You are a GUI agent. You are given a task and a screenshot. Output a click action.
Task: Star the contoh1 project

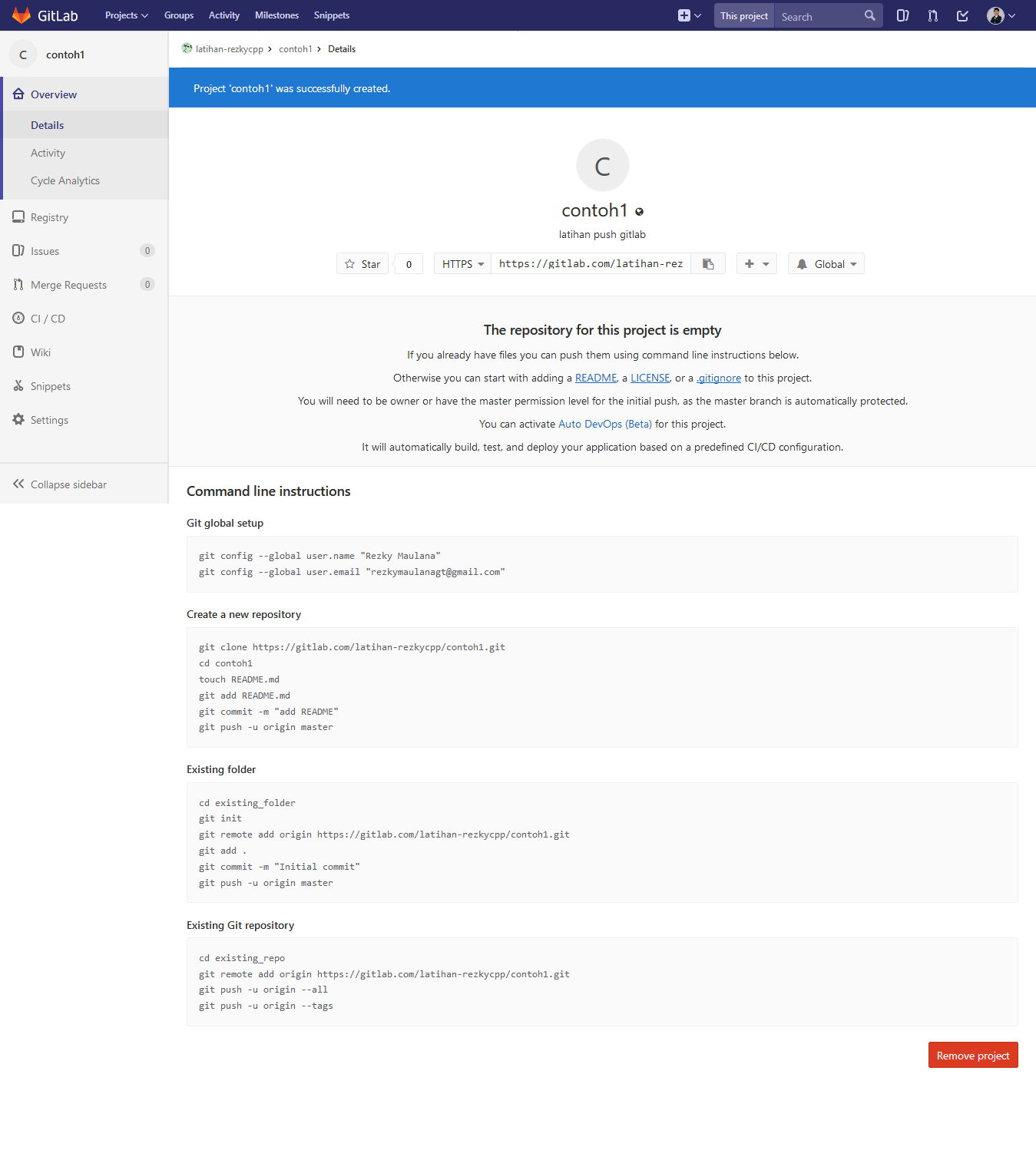click(x=362, y=263)
